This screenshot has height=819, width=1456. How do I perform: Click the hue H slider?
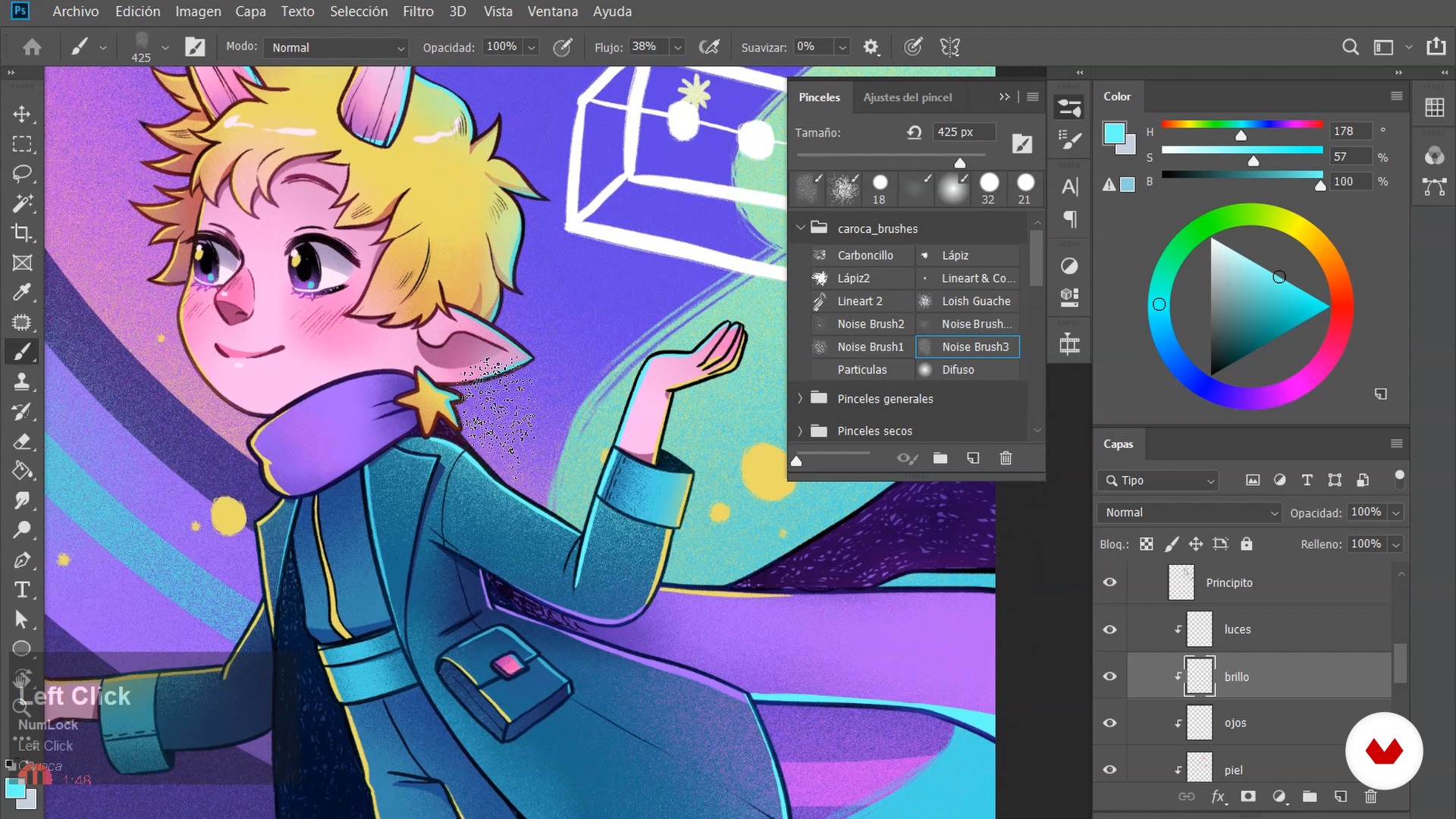click(1242, 125)
